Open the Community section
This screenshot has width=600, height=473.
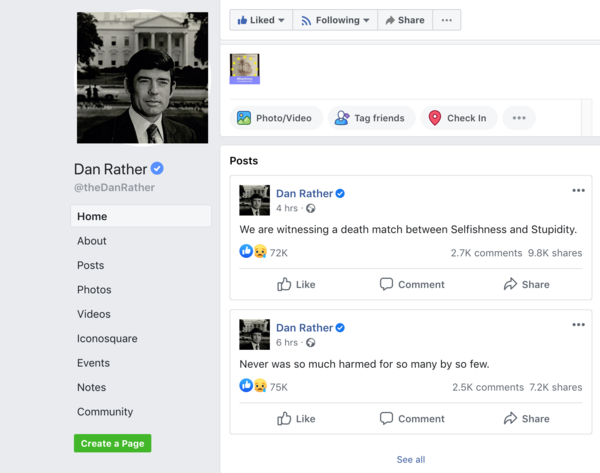pos(105,412)
